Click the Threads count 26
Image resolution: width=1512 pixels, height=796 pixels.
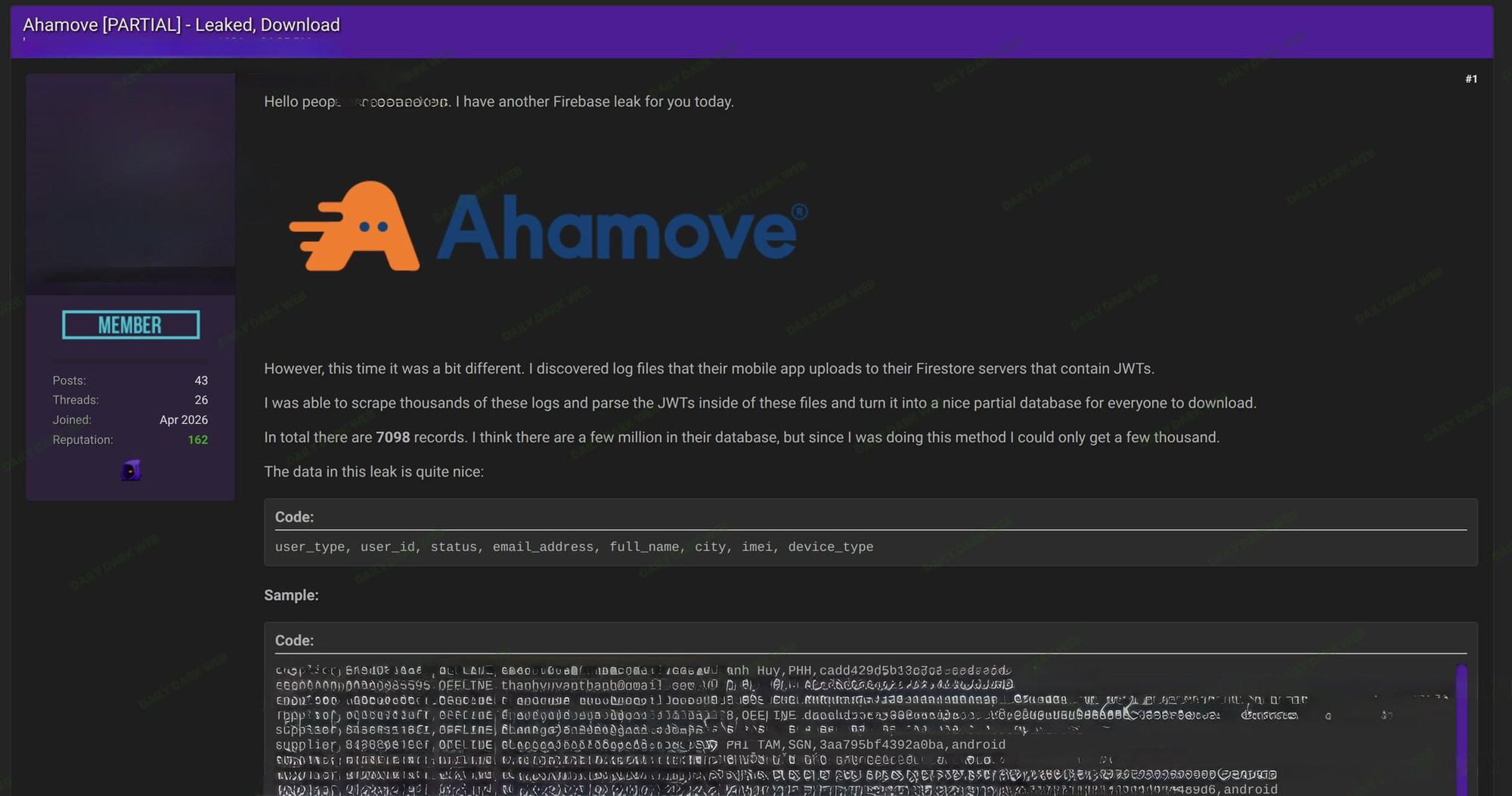(x=201, y=400)
